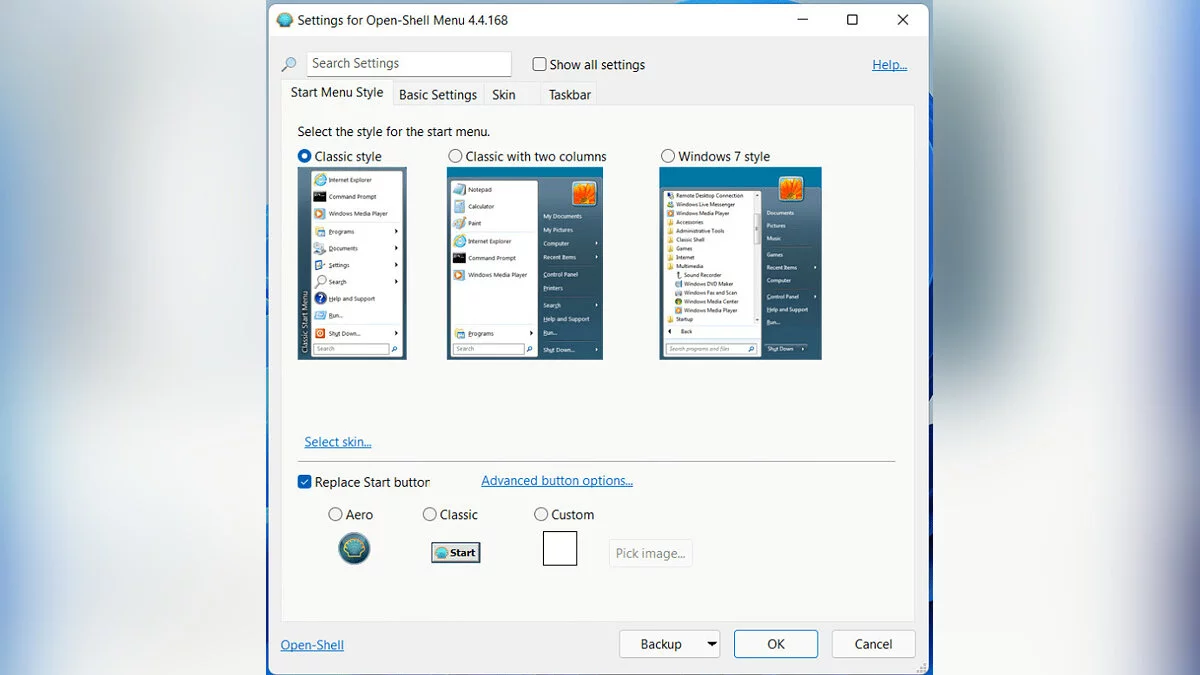The width and height of the screenshot is (1200, 675).
Task: Minimize the Settings window
Action: click(x=802, y=20)
